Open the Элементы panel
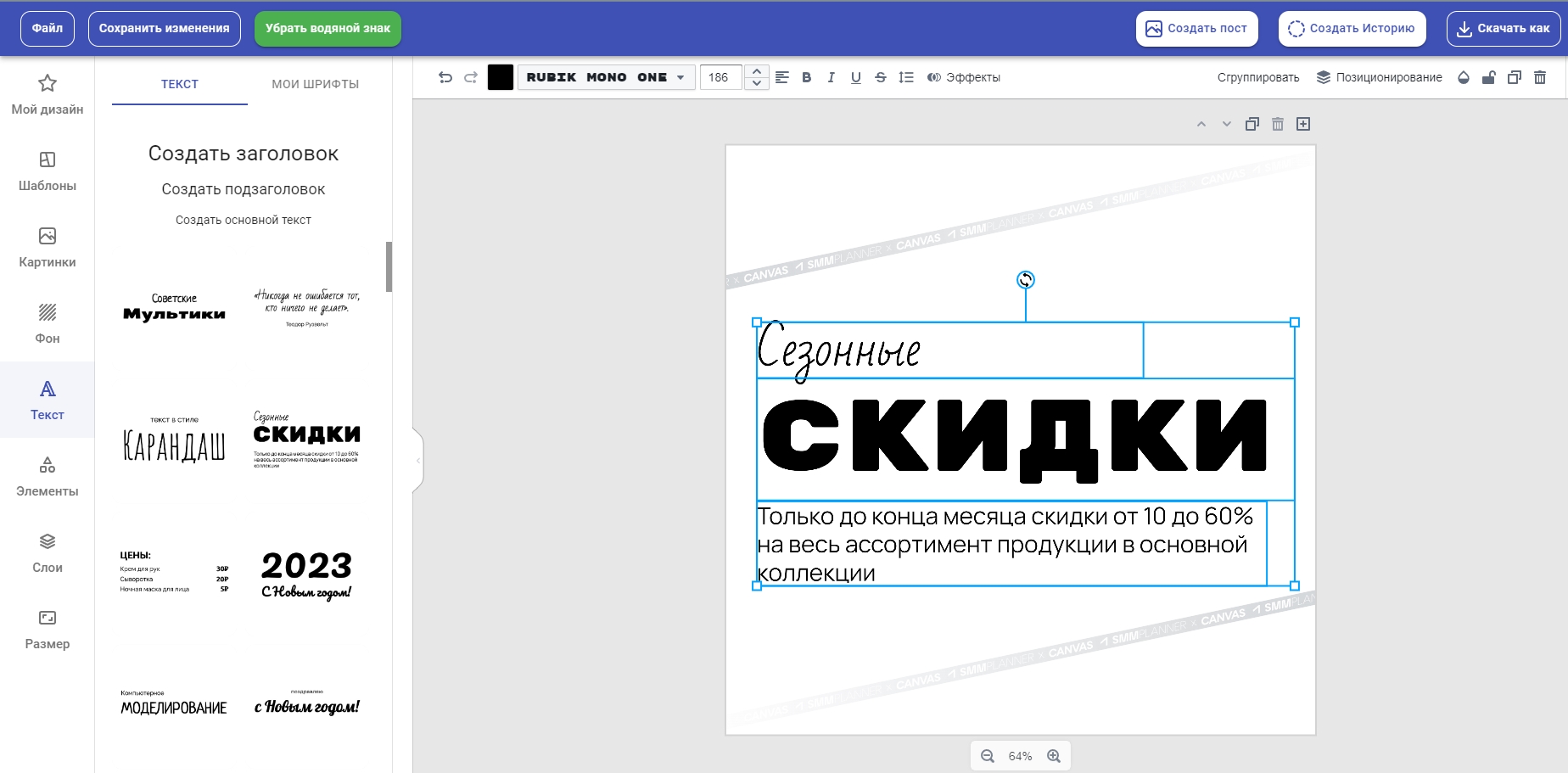 point(48,476)
